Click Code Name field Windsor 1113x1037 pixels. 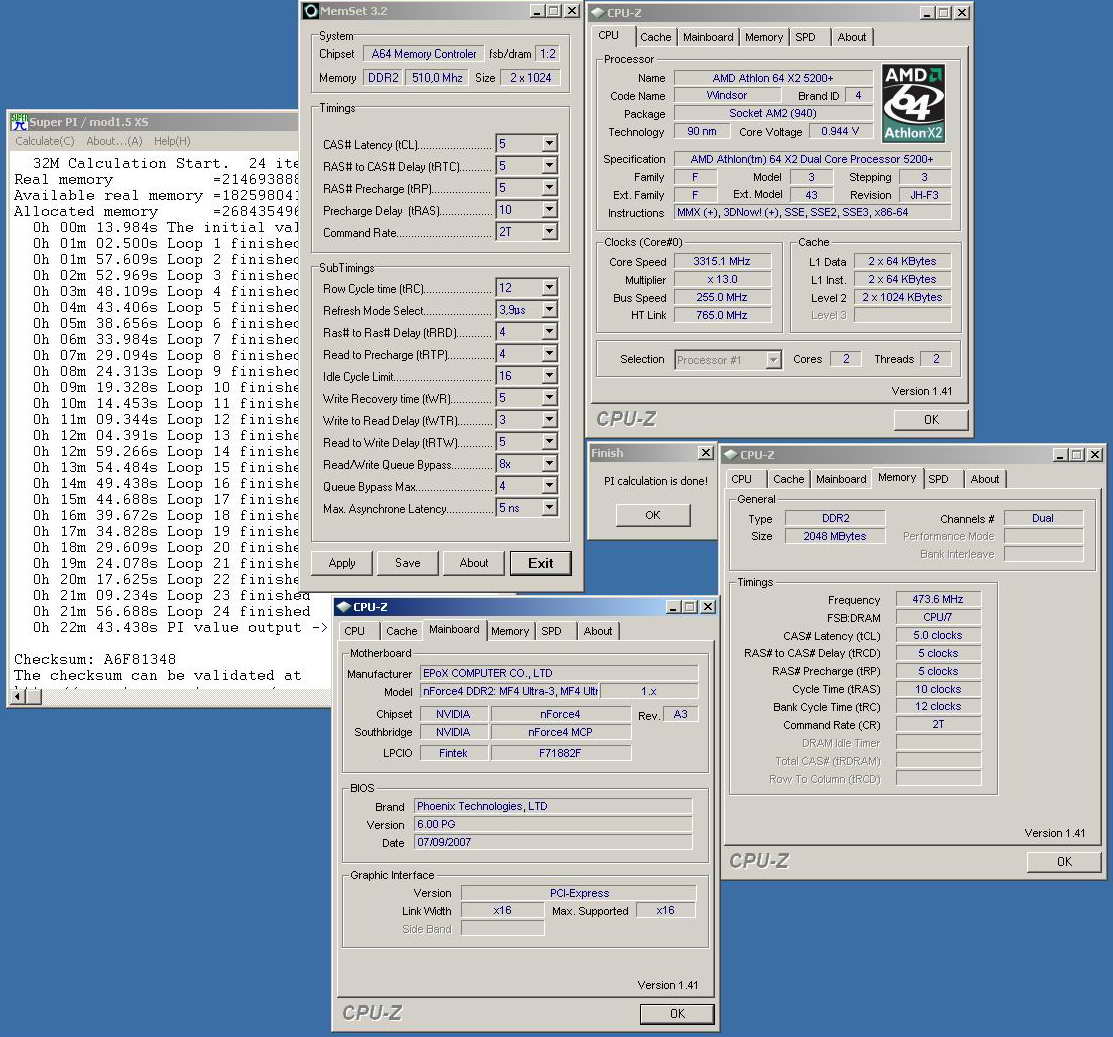[x=727, y=95]
